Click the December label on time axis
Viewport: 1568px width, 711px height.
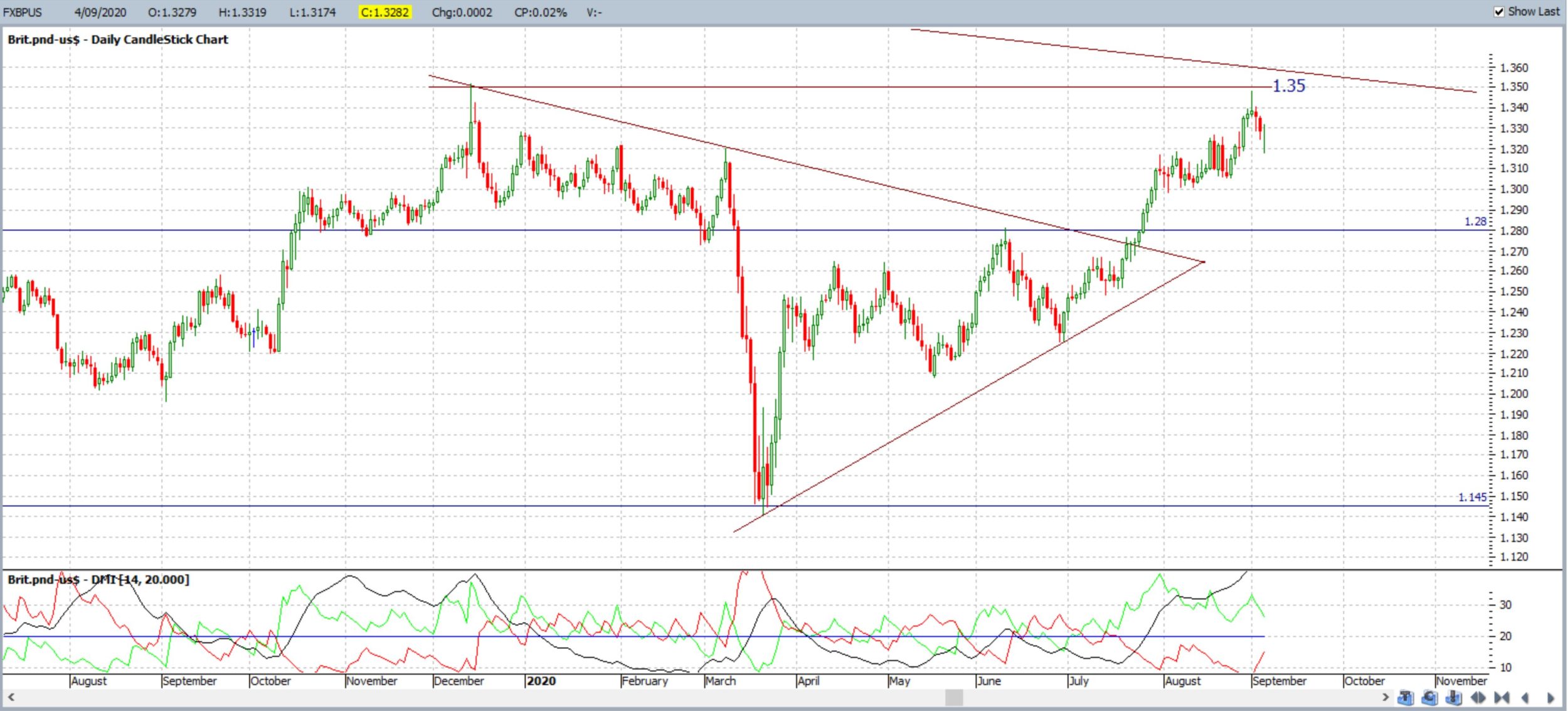[458, 681]
